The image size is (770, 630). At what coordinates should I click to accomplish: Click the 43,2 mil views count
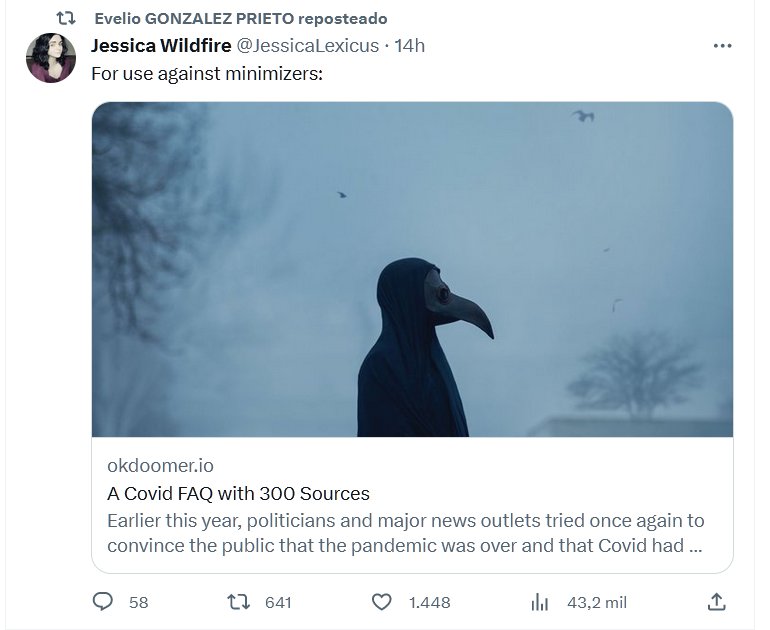point(597,602)
